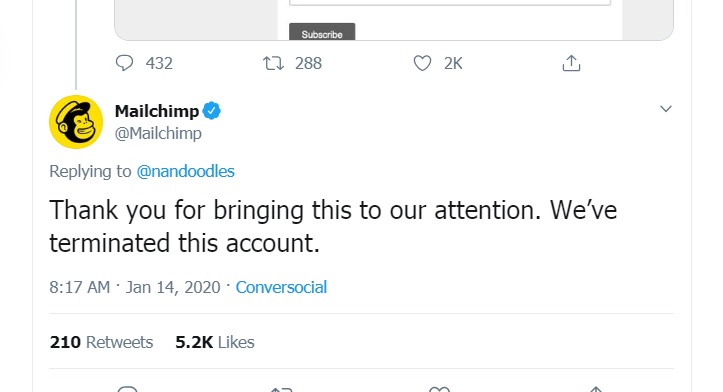Click the blue verified badge beside Mailchimp
Screen dimensions: 723x392
tap(212, 111)
